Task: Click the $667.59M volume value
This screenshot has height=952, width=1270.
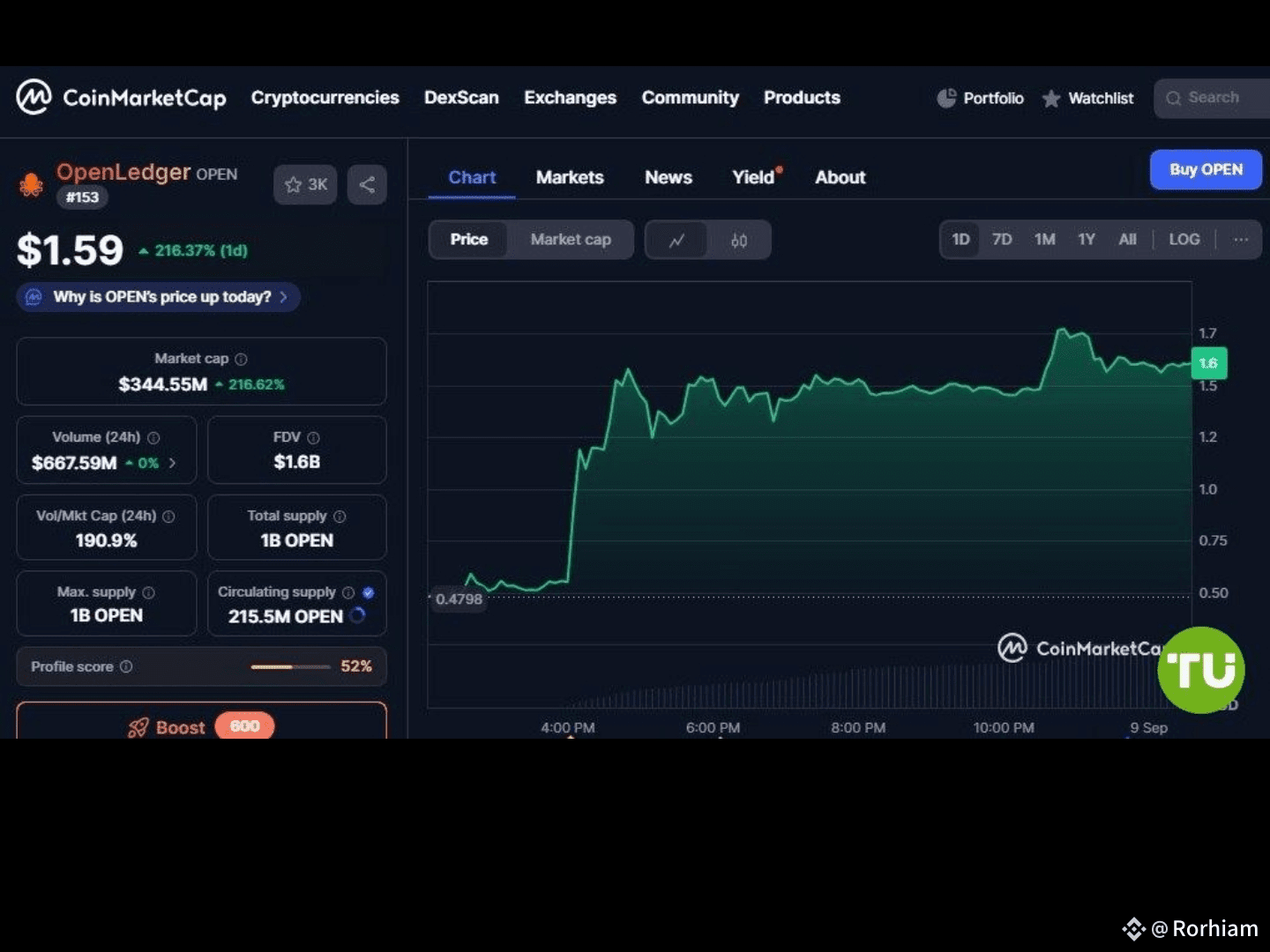Action: pyautogui.click(x=74, y=463)
